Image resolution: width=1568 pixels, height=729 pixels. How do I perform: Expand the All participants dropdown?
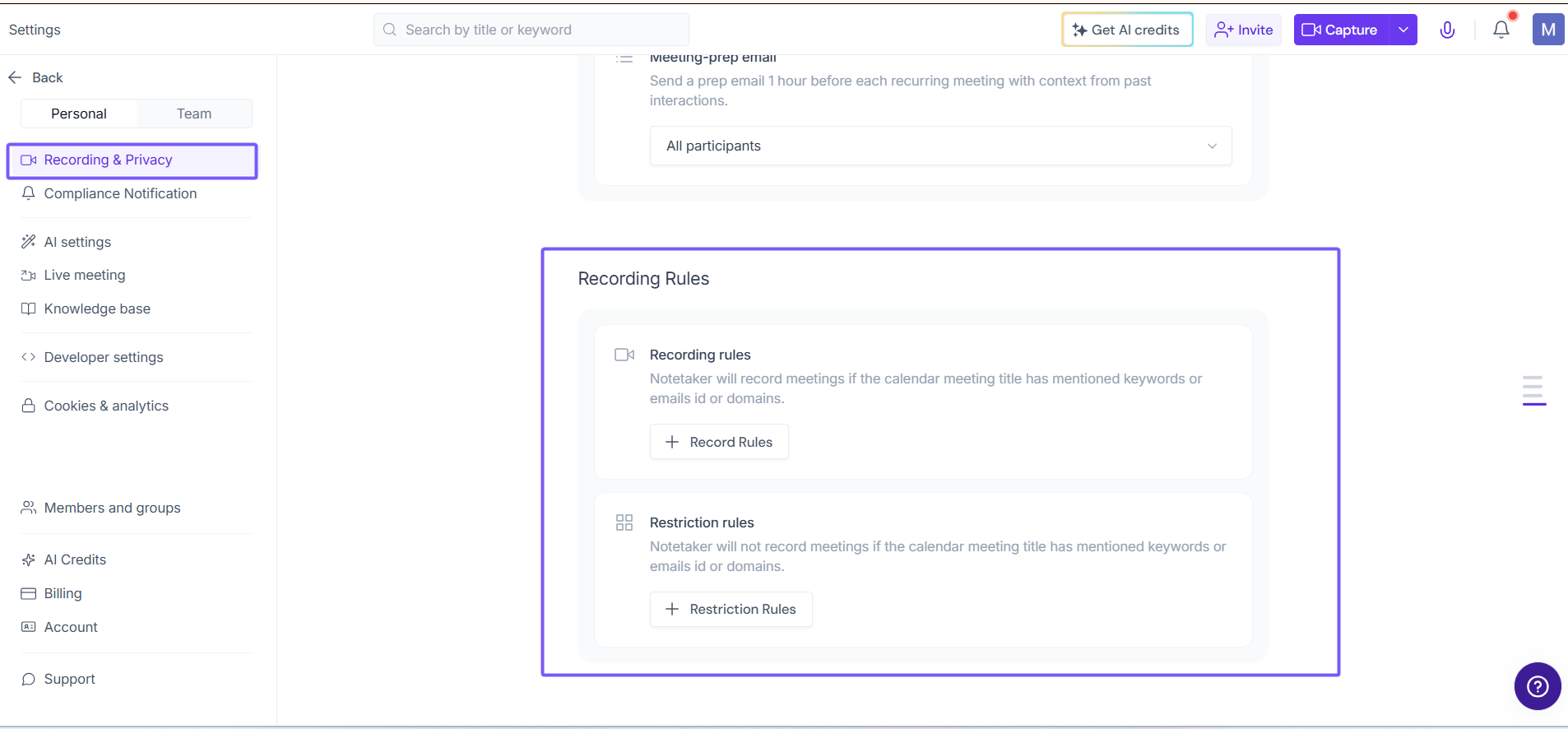coord(940,146)
